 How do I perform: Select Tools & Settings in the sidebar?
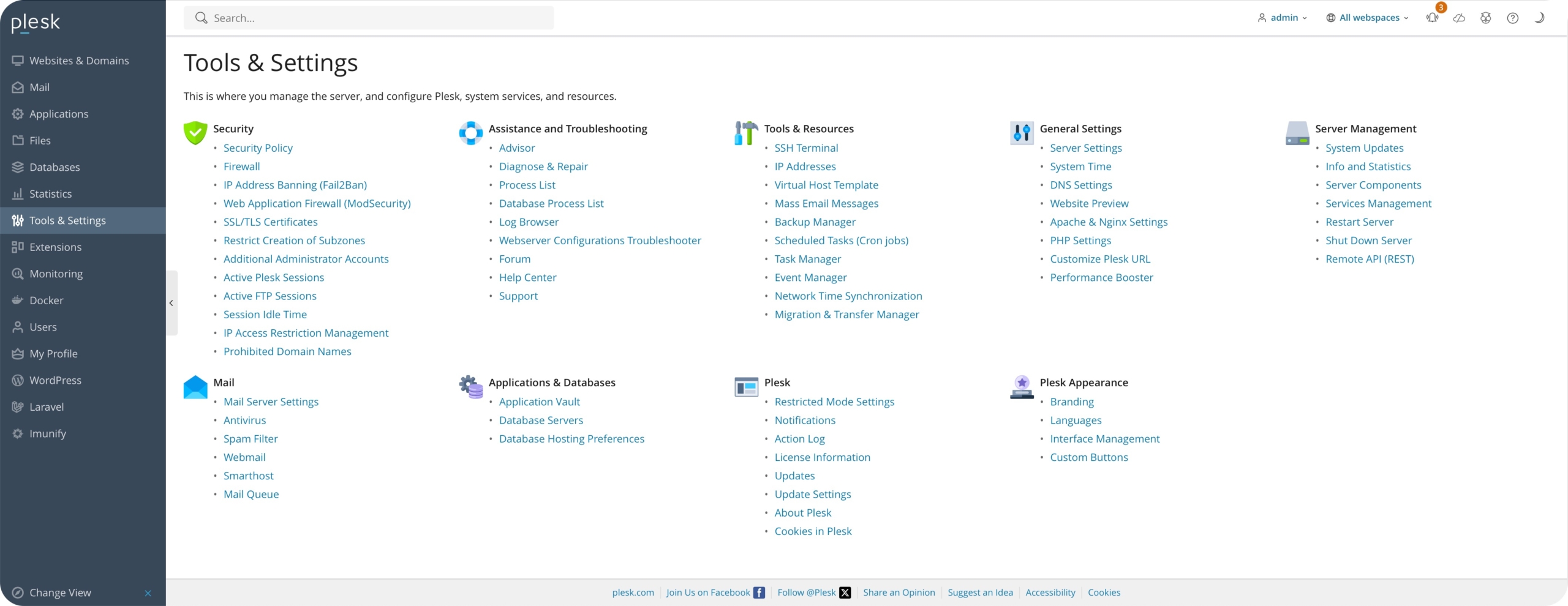tap(66, 220)
